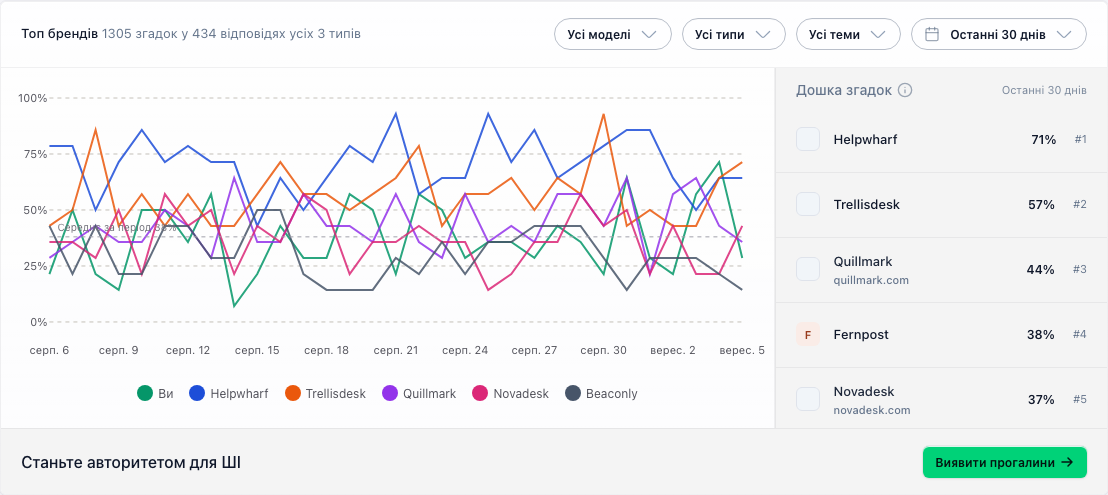Select the Trellisdesk row in the leaderboard
This screenshot has width=1108, height=495.
[x=941, y=205]
